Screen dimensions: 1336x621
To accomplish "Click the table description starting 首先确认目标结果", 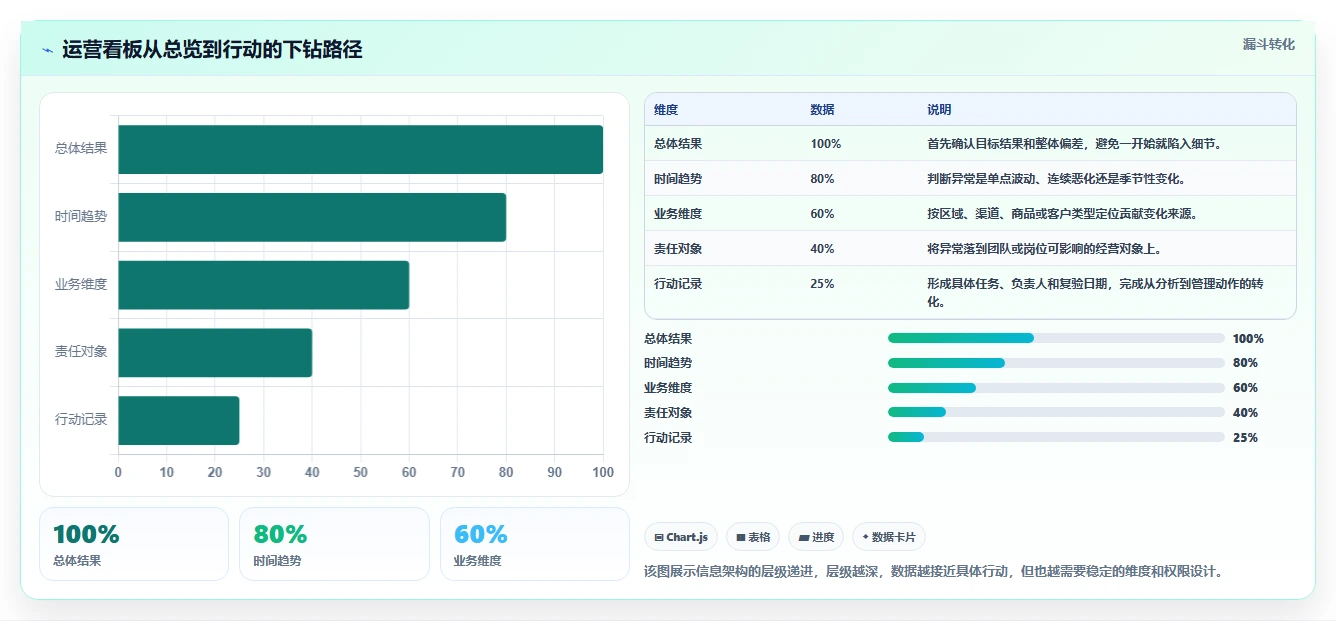I will (x=1074, y=144).
